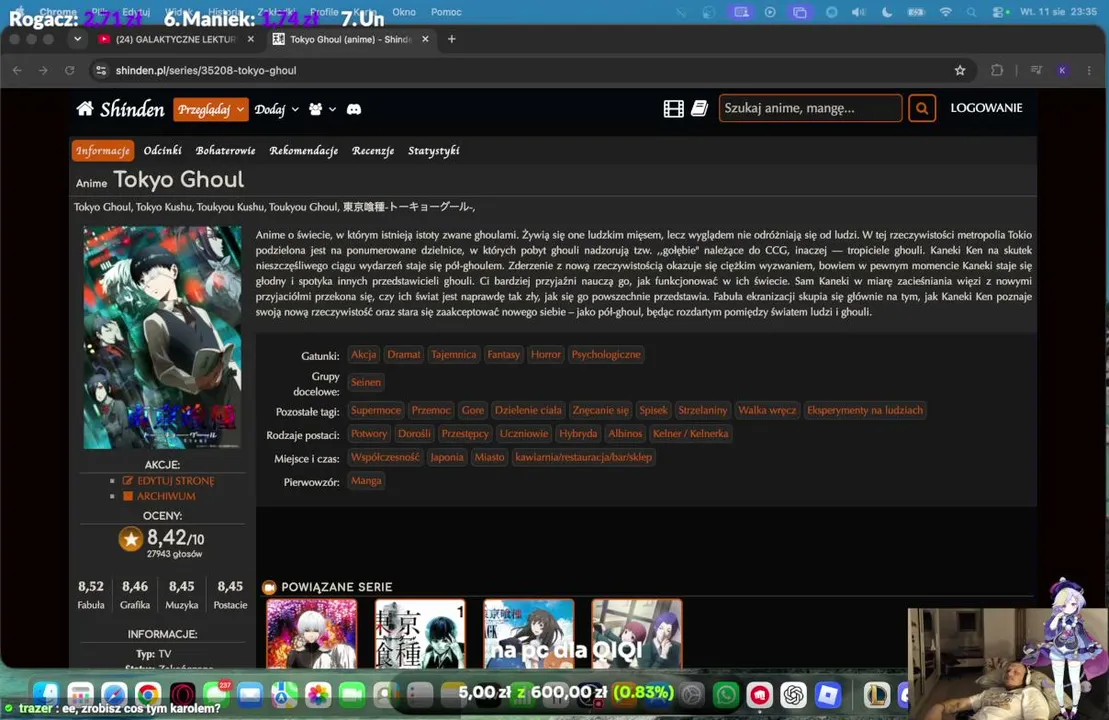Open the Discord icon link
This screenshot has height=720, width=1109.
pyautogui.click(x=354, y=109)
